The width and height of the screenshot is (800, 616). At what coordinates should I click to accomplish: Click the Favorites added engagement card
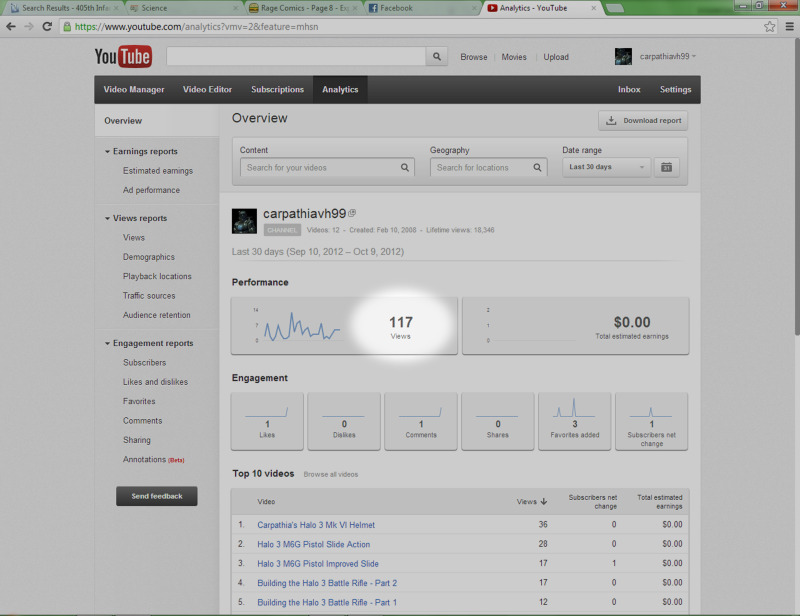coord(574,422)
